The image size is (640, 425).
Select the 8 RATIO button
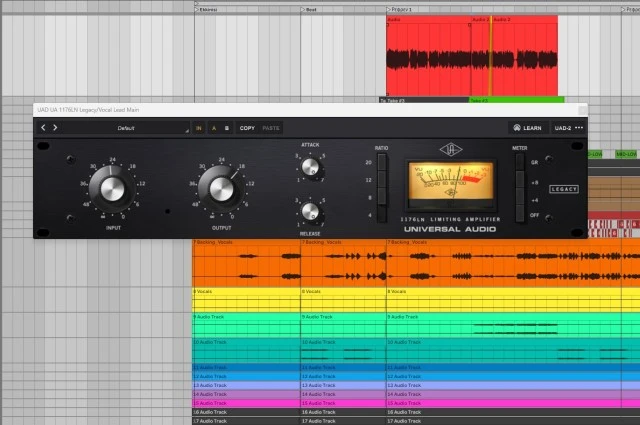point(382,197)
